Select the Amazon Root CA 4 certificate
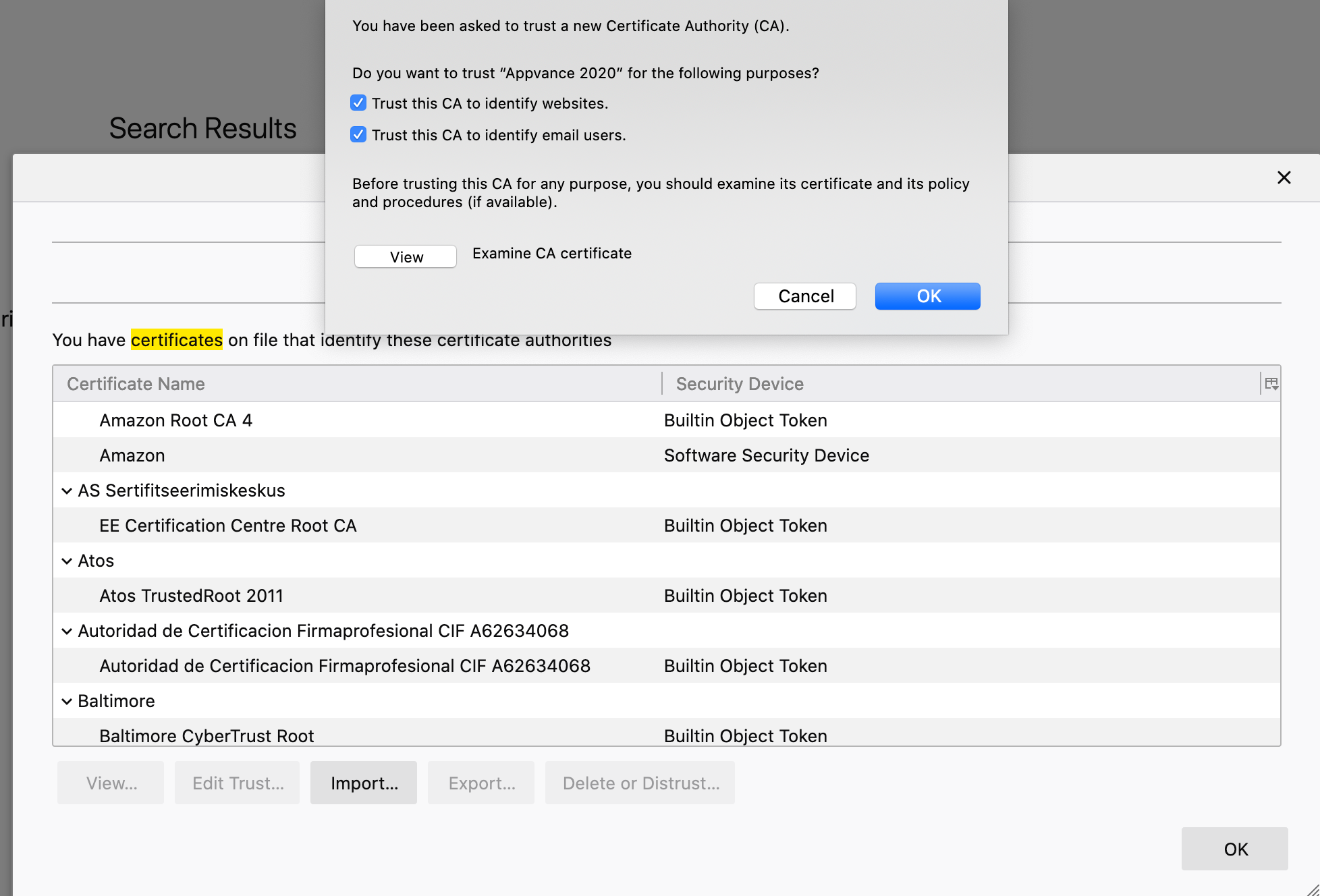 pyautogui.click(x=667, y=420)
